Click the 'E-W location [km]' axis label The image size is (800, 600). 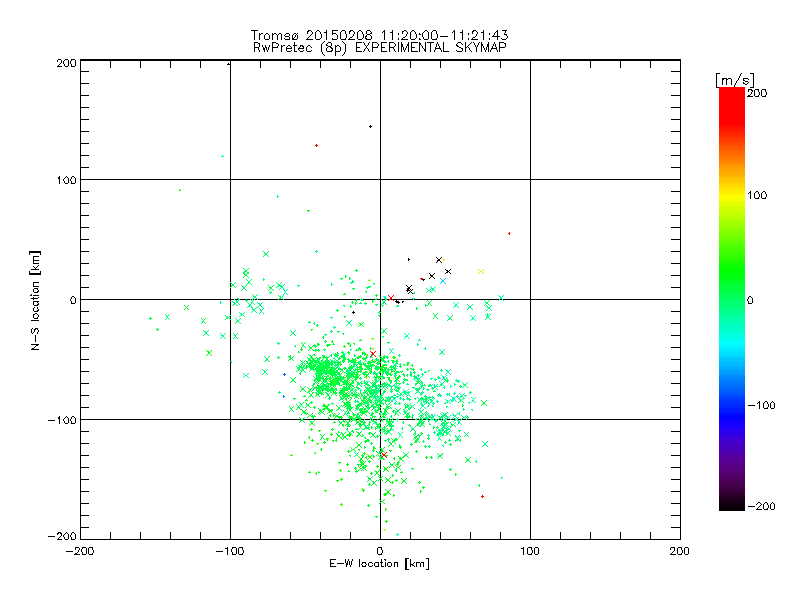point(379,564)
